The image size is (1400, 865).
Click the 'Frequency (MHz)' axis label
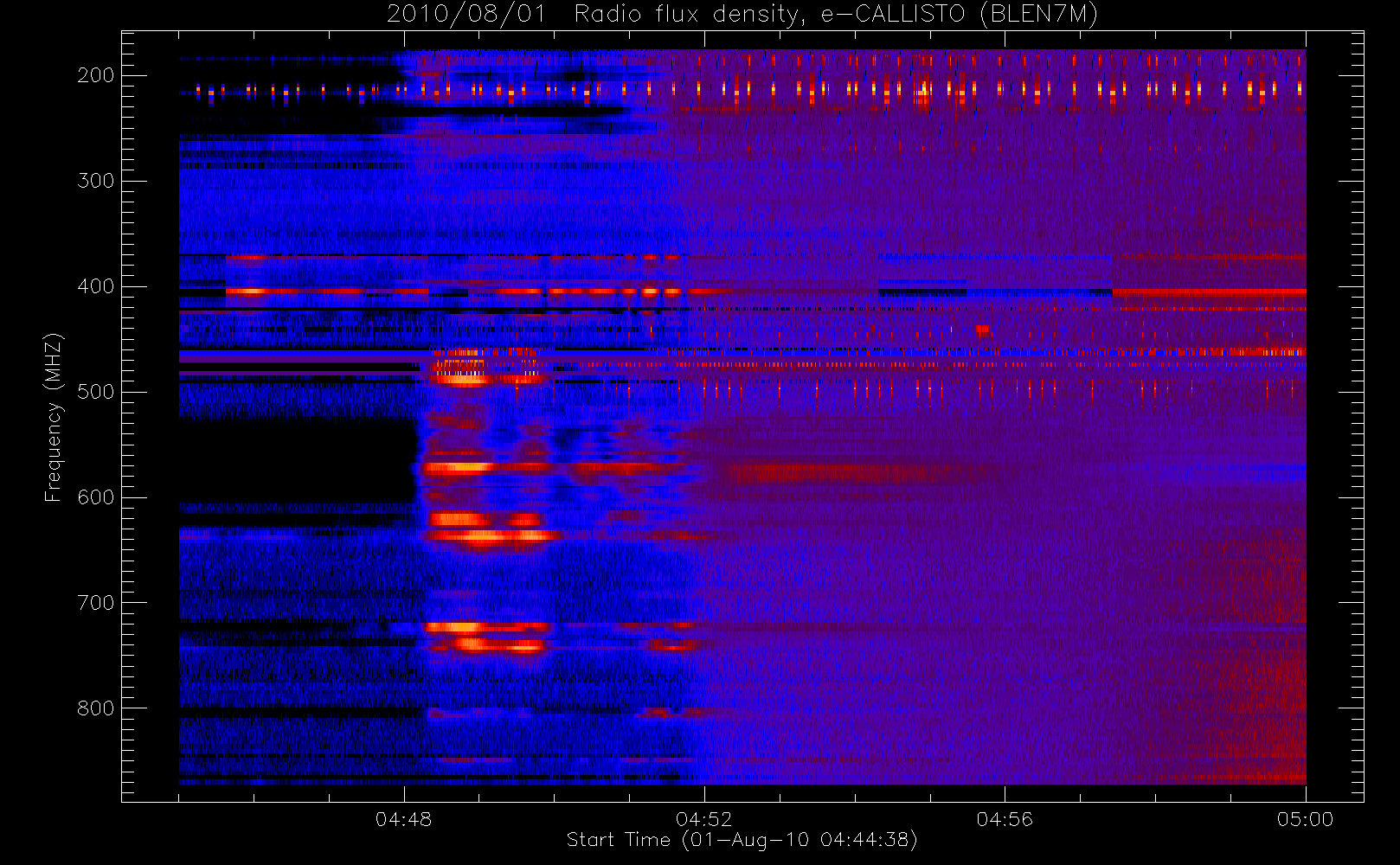tap(54, 417)
